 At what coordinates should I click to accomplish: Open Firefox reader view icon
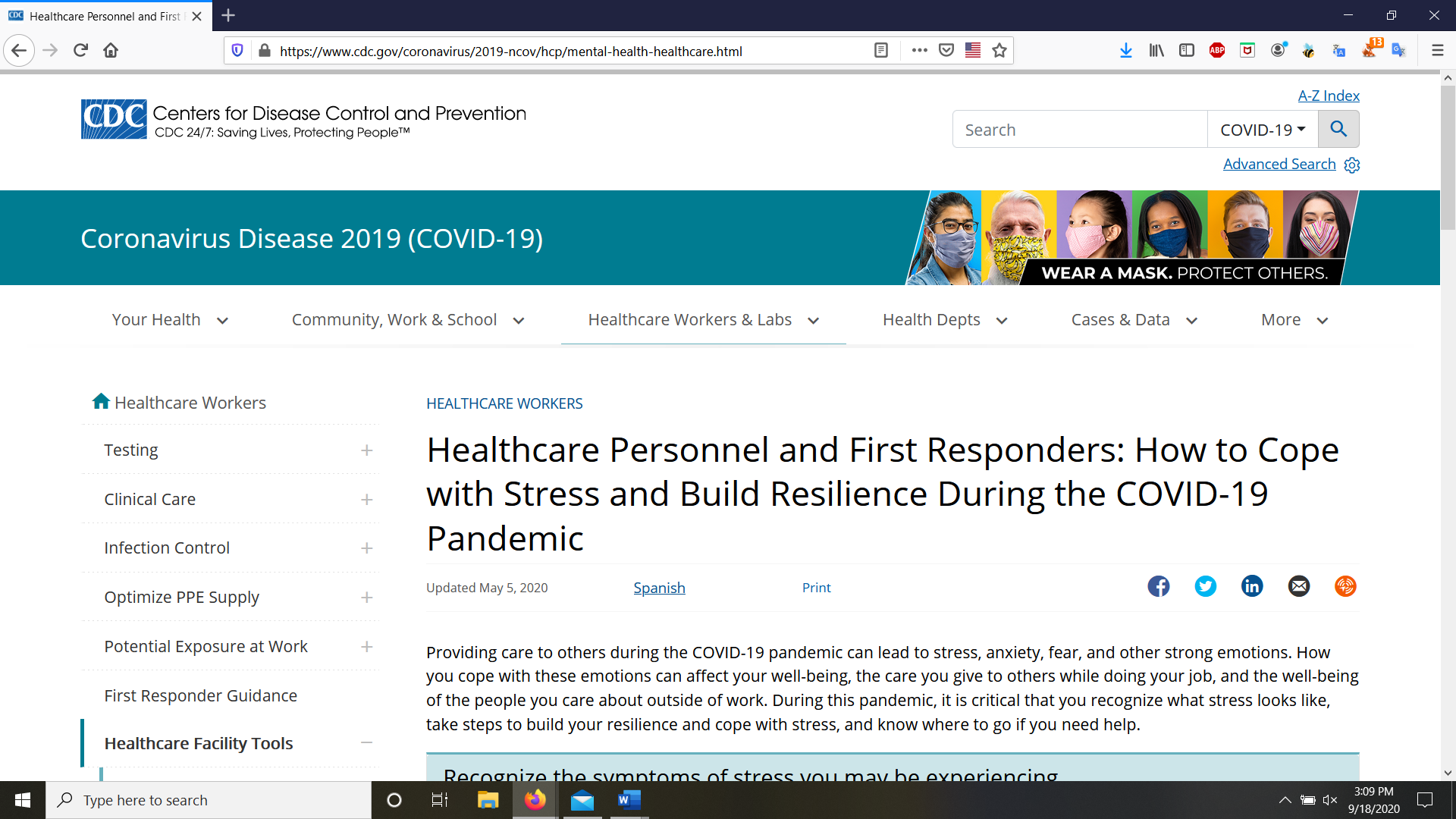click(x=881, y=51)
